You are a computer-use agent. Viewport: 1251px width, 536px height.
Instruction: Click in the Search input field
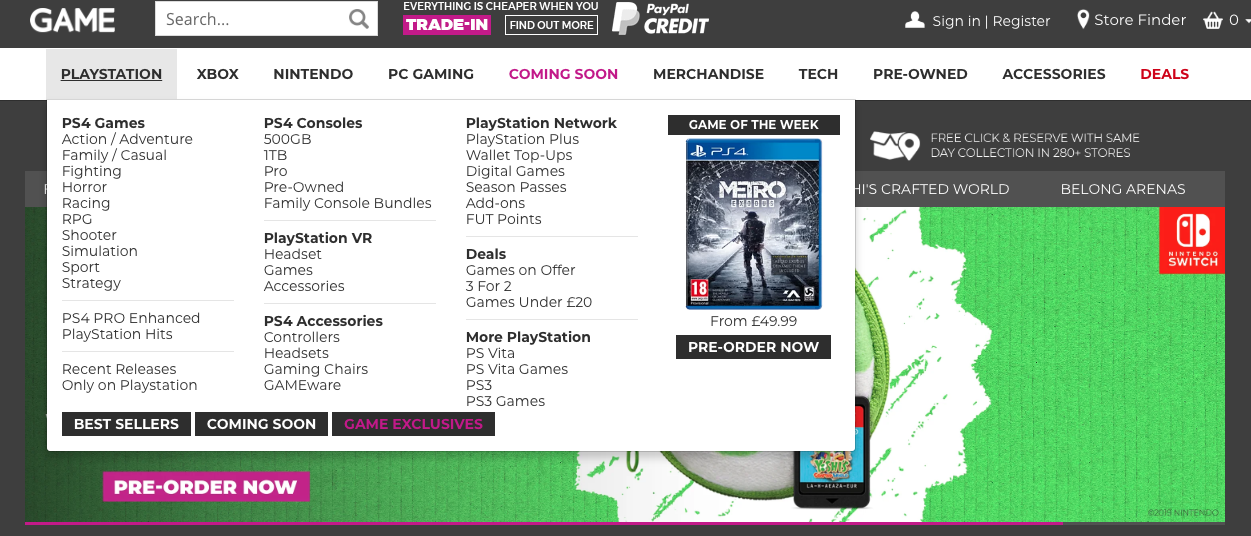tap(252, 19)
